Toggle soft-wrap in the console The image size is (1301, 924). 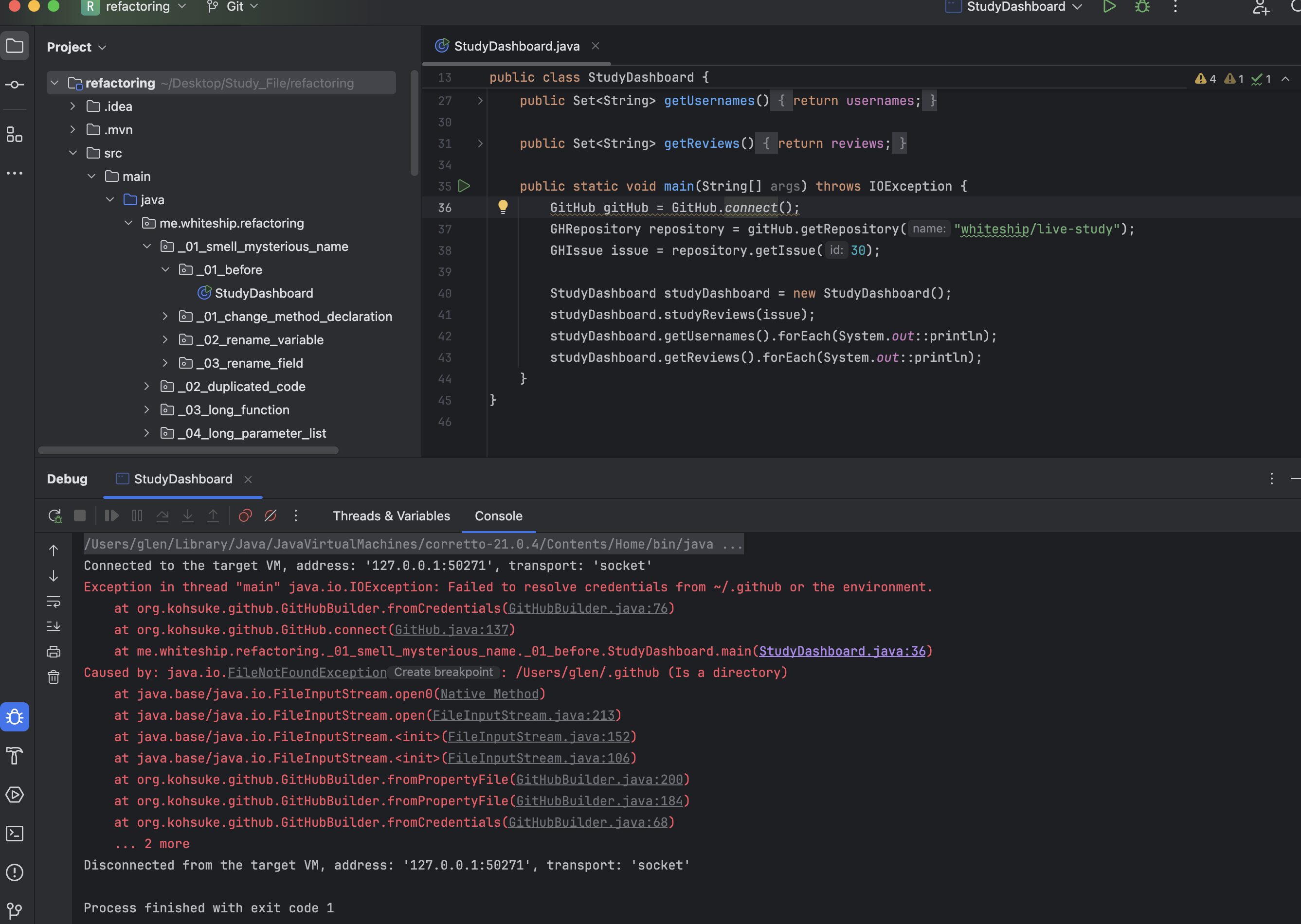point(54,602)
